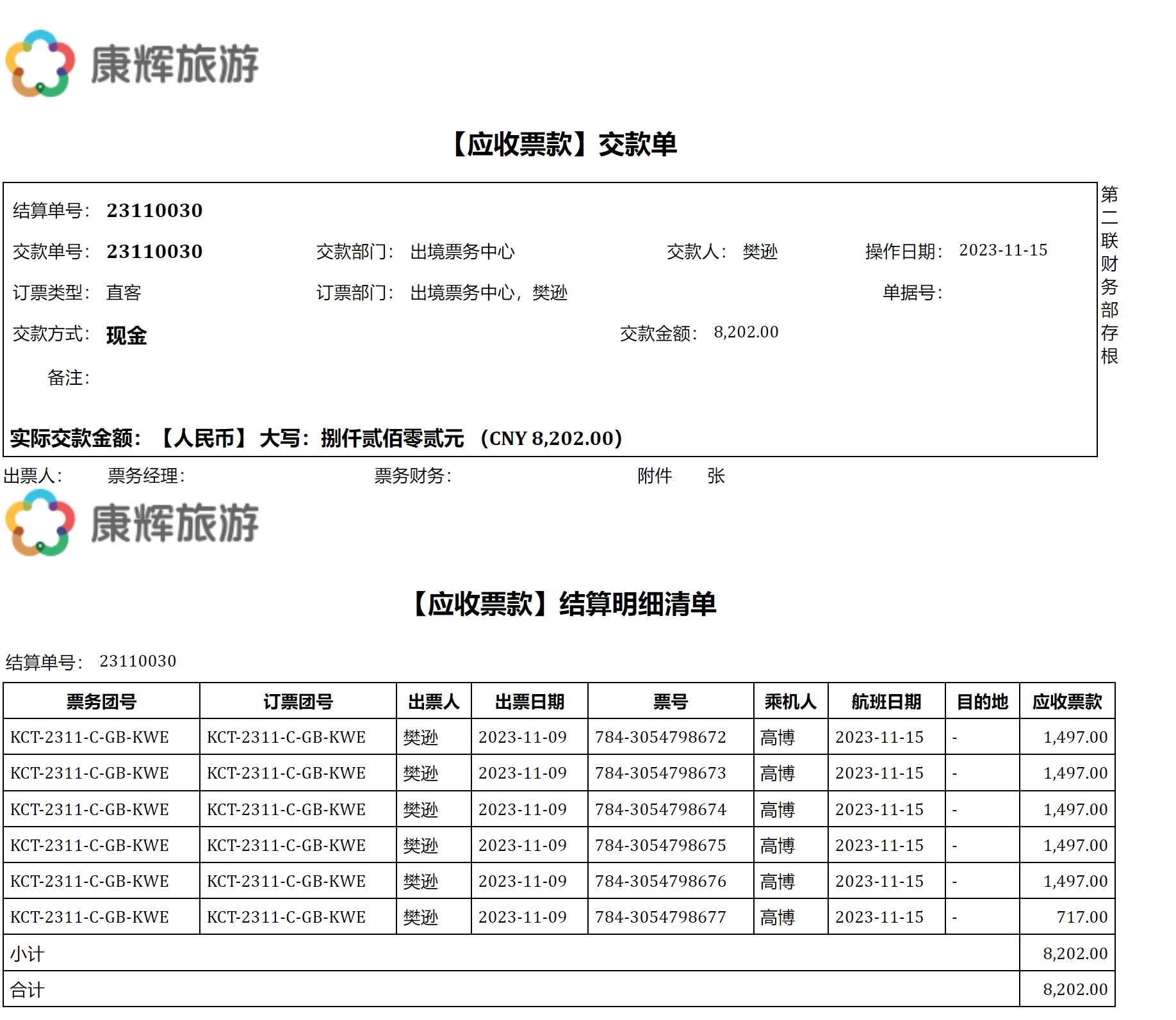Click the 717.00 amount cell
This screenshot has height=1020, width=1176.
1081,918
